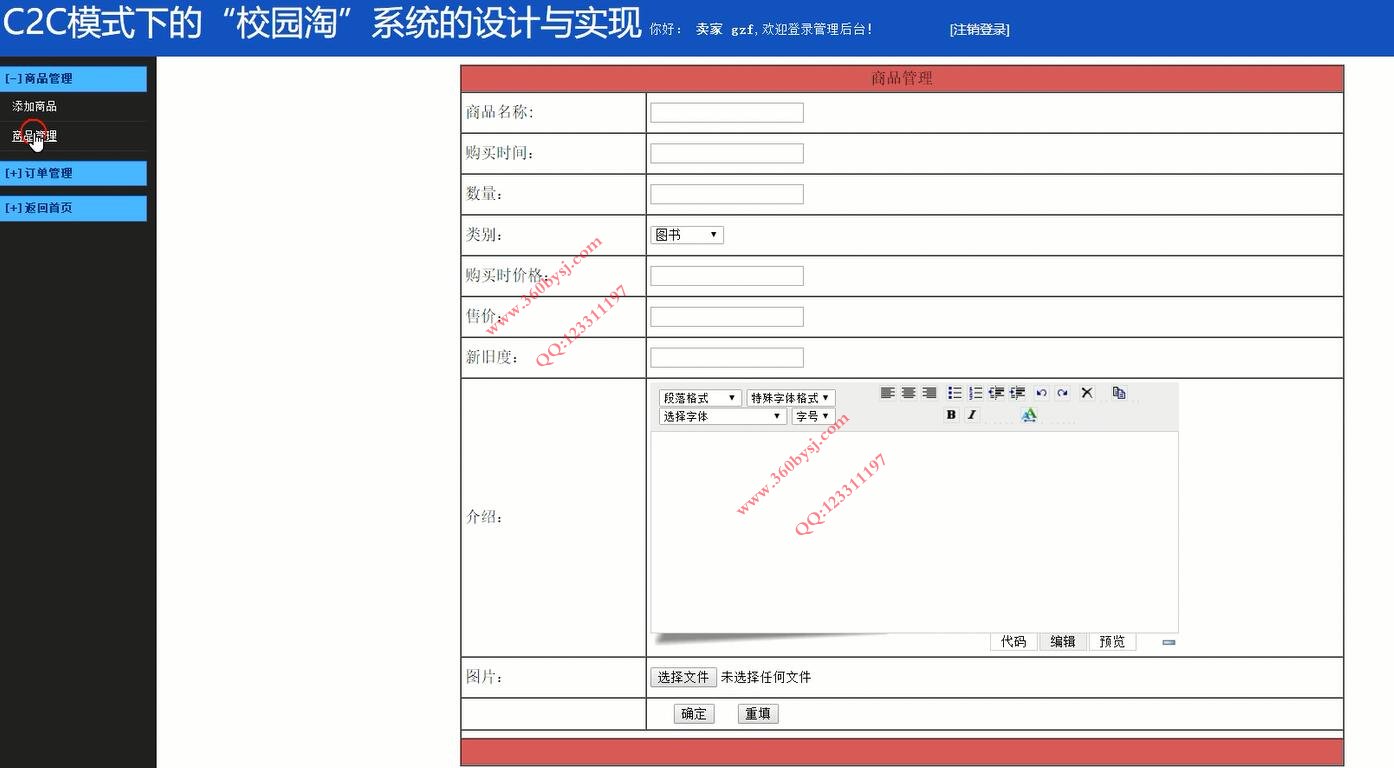
Task: Toggle italic formatting in editor
Action: pos(971,415)
